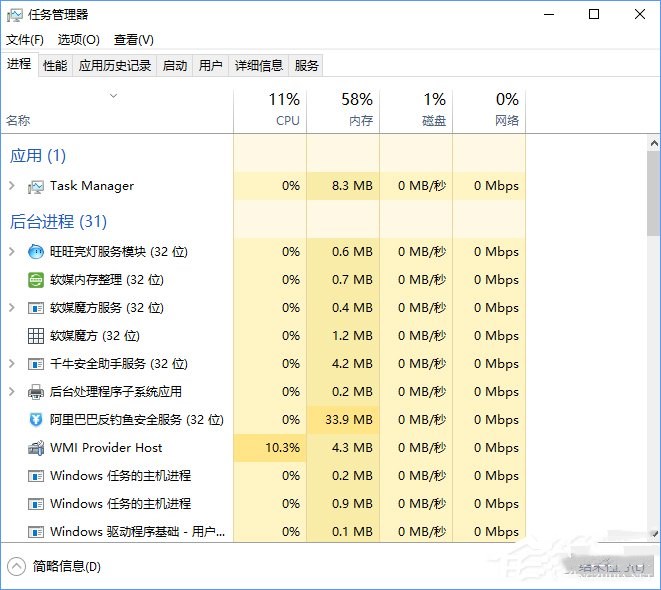
Task: Click the 4.2 MB memory value
Action: pyautogui.click(x=352, y=364)
